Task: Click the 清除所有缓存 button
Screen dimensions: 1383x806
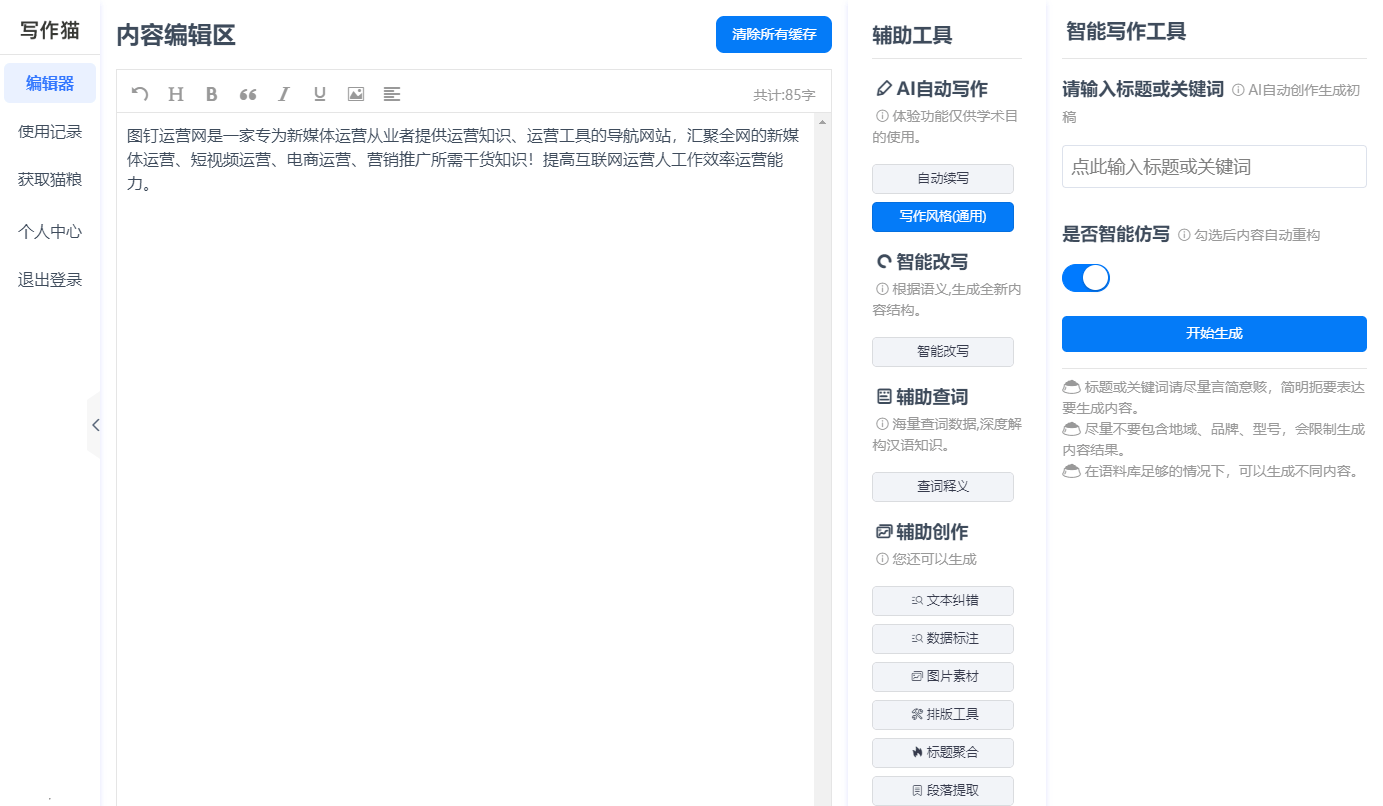Action: point(773,34)
